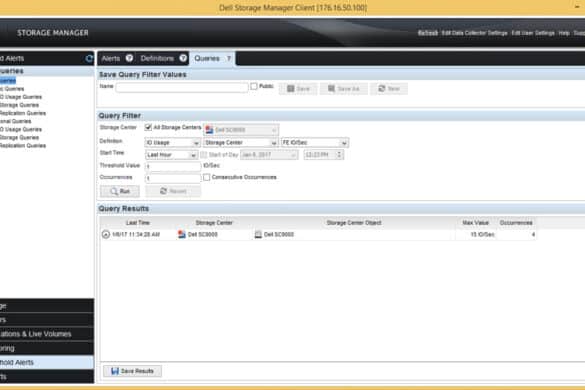Toggle the Start of Day checkbox
585x390 pixels.
(x=204, y=155)
